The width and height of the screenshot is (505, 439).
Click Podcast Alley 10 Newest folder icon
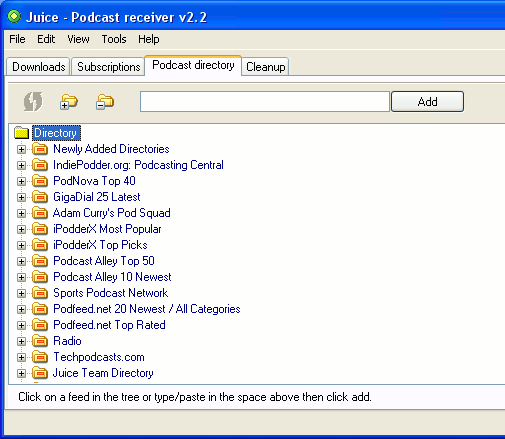coord(40,277)
